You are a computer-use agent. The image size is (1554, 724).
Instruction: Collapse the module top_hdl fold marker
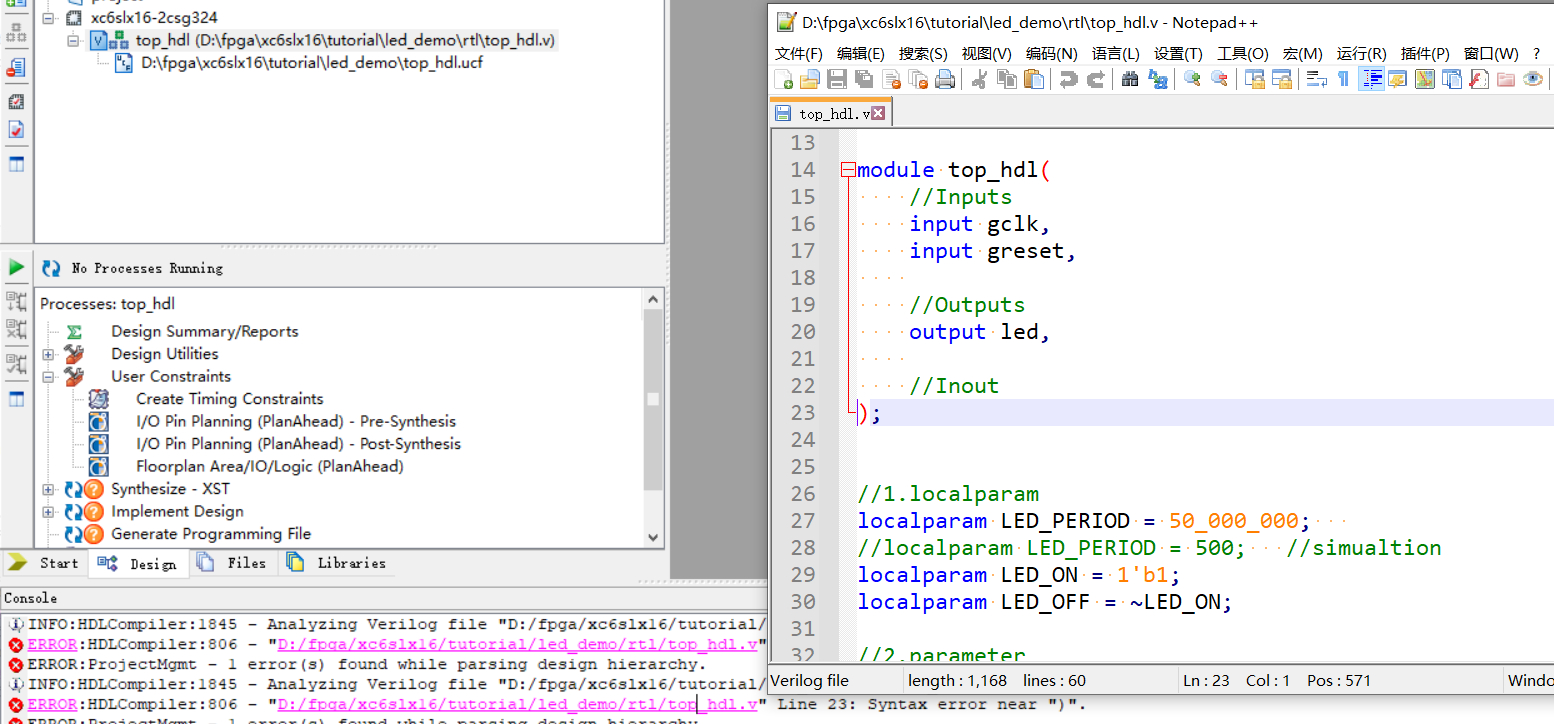point(848,170)
